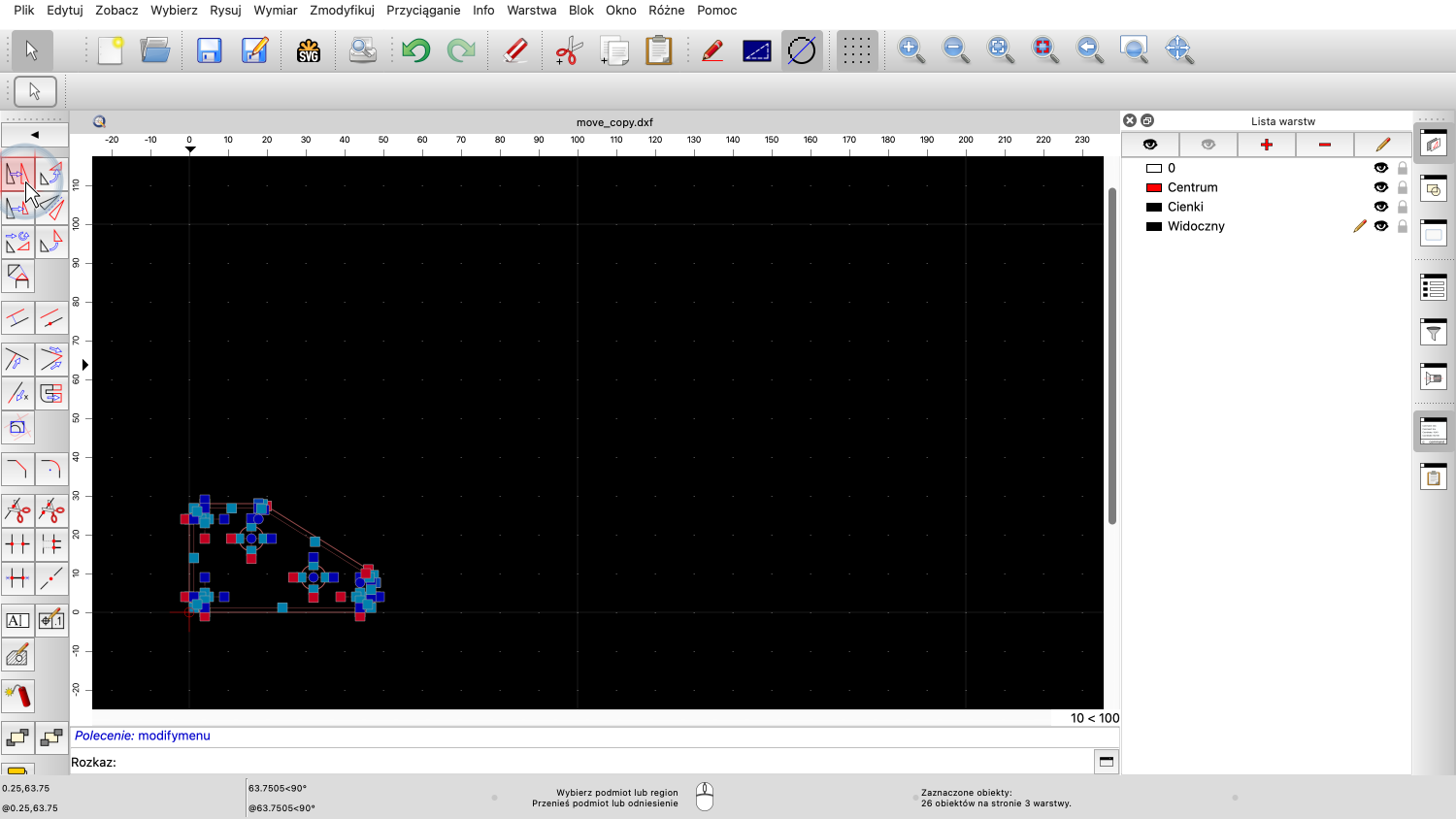Select the Explode dynamite tool
The height and width of the screenshot is (819, 1456).
(17, 695)
